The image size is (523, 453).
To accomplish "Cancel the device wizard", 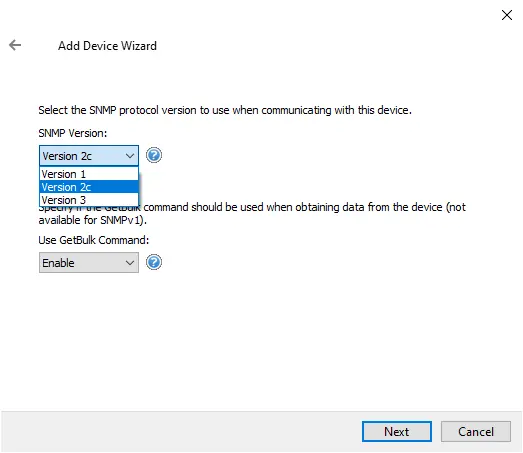I will tap(476, 432).
